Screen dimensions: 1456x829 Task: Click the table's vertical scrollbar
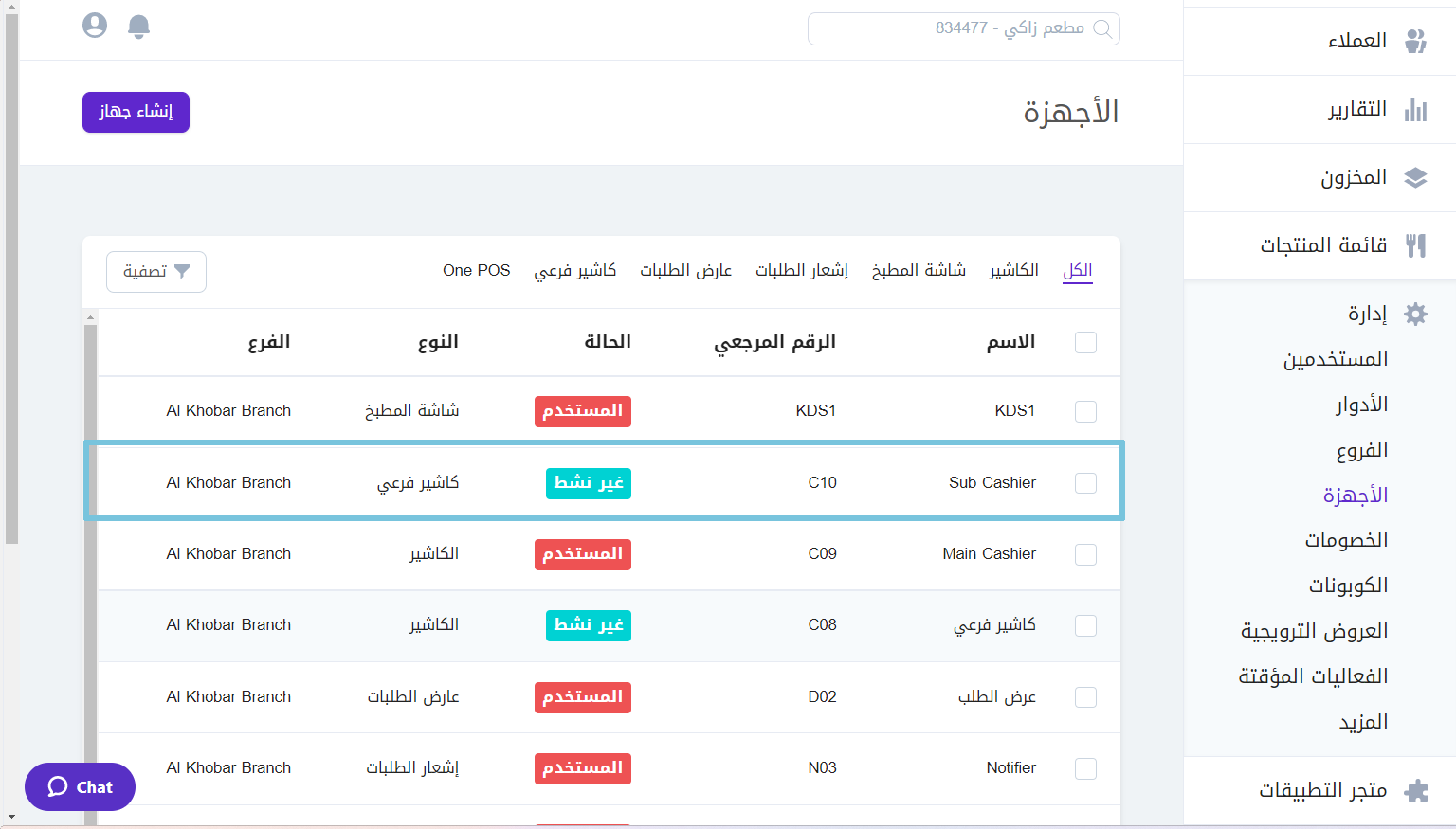pos(91,568)
